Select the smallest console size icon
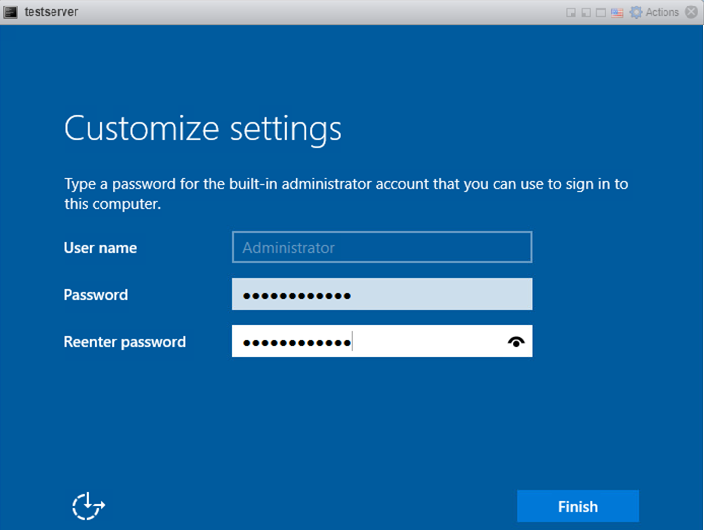 tap(571, 13)
